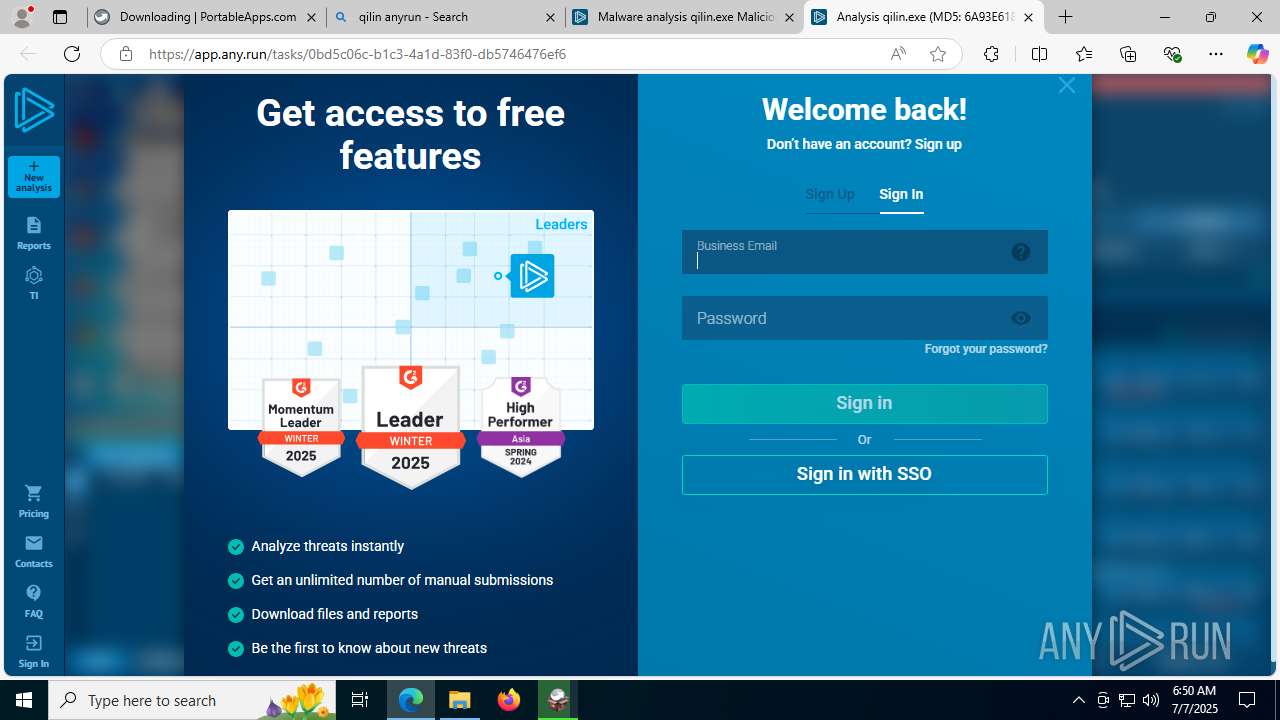Open File Explorer from taskbar

tap(460, 700)
